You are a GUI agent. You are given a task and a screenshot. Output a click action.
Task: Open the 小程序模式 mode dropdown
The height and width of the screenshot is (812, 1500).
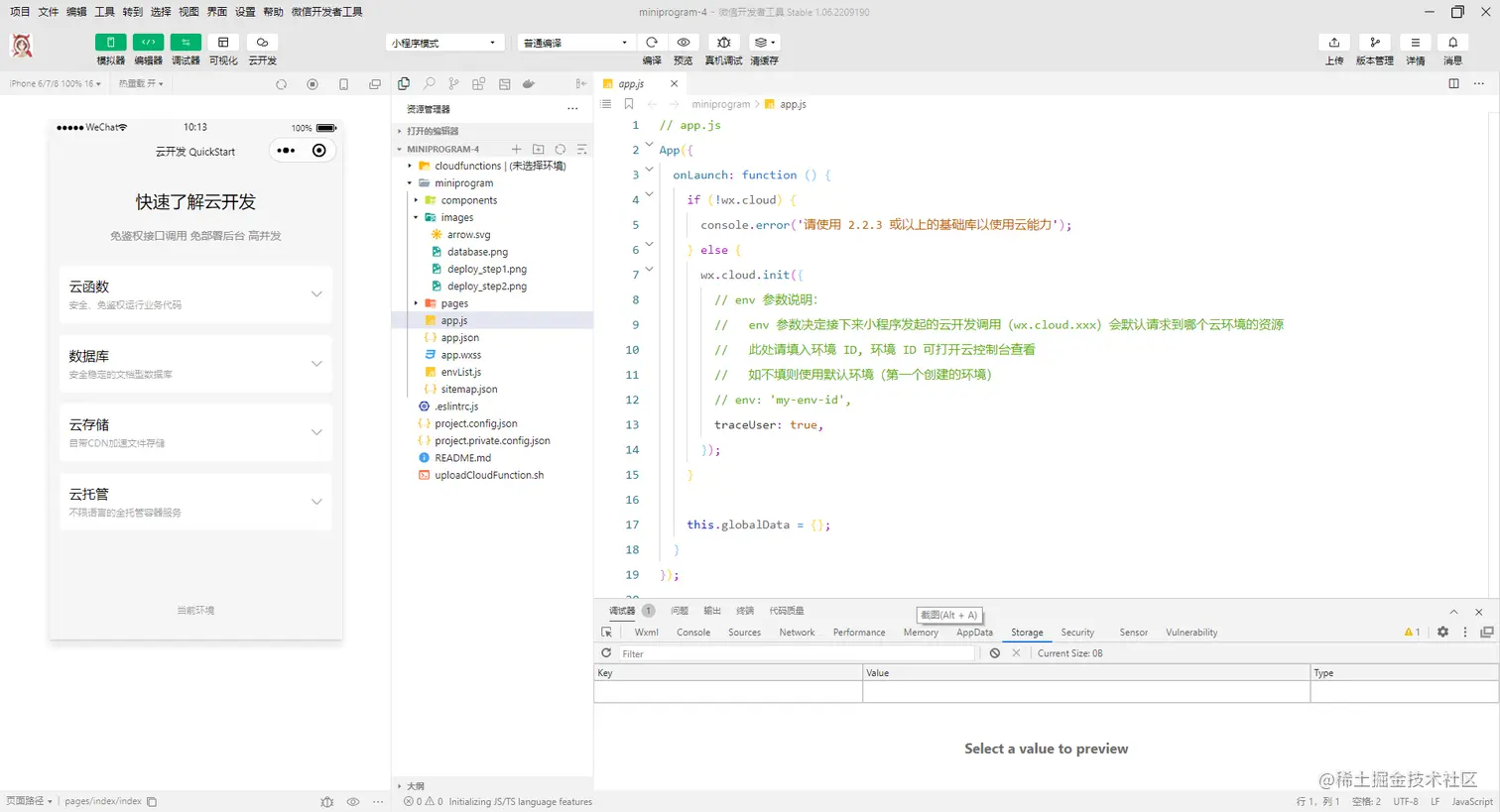(x=442, y=43)
